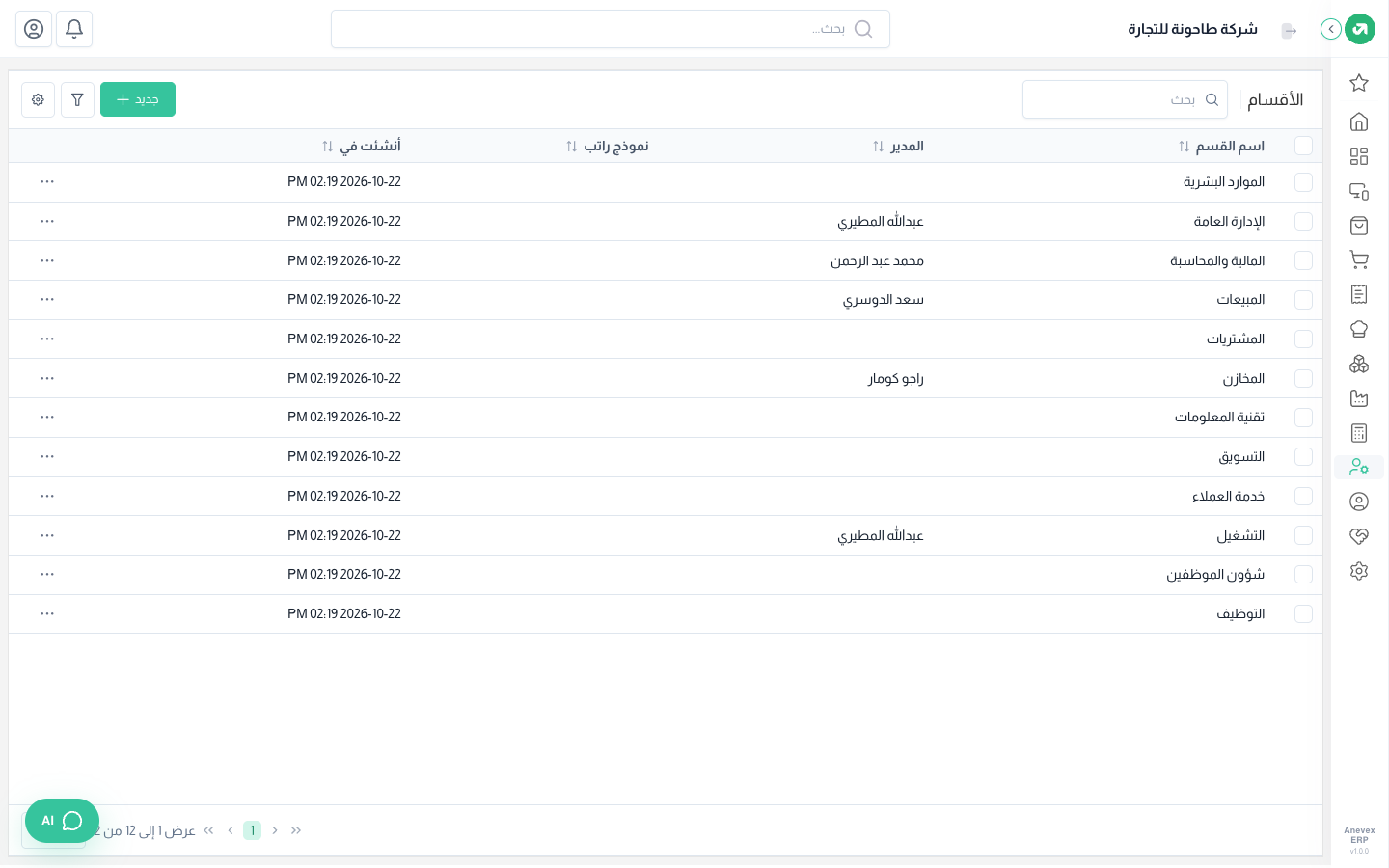Select the الموارد البشرية row checkbox

tap(1304, 182)
